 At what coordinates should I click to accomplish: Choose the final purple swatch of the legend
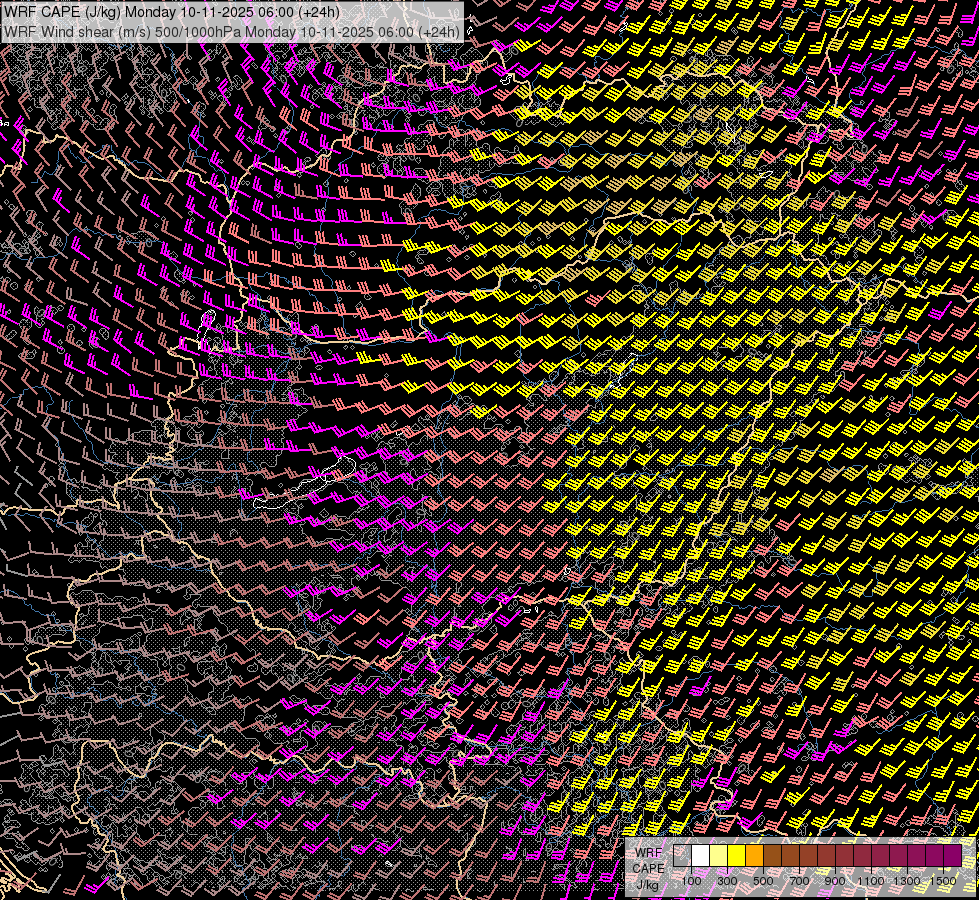coord(953,856)
